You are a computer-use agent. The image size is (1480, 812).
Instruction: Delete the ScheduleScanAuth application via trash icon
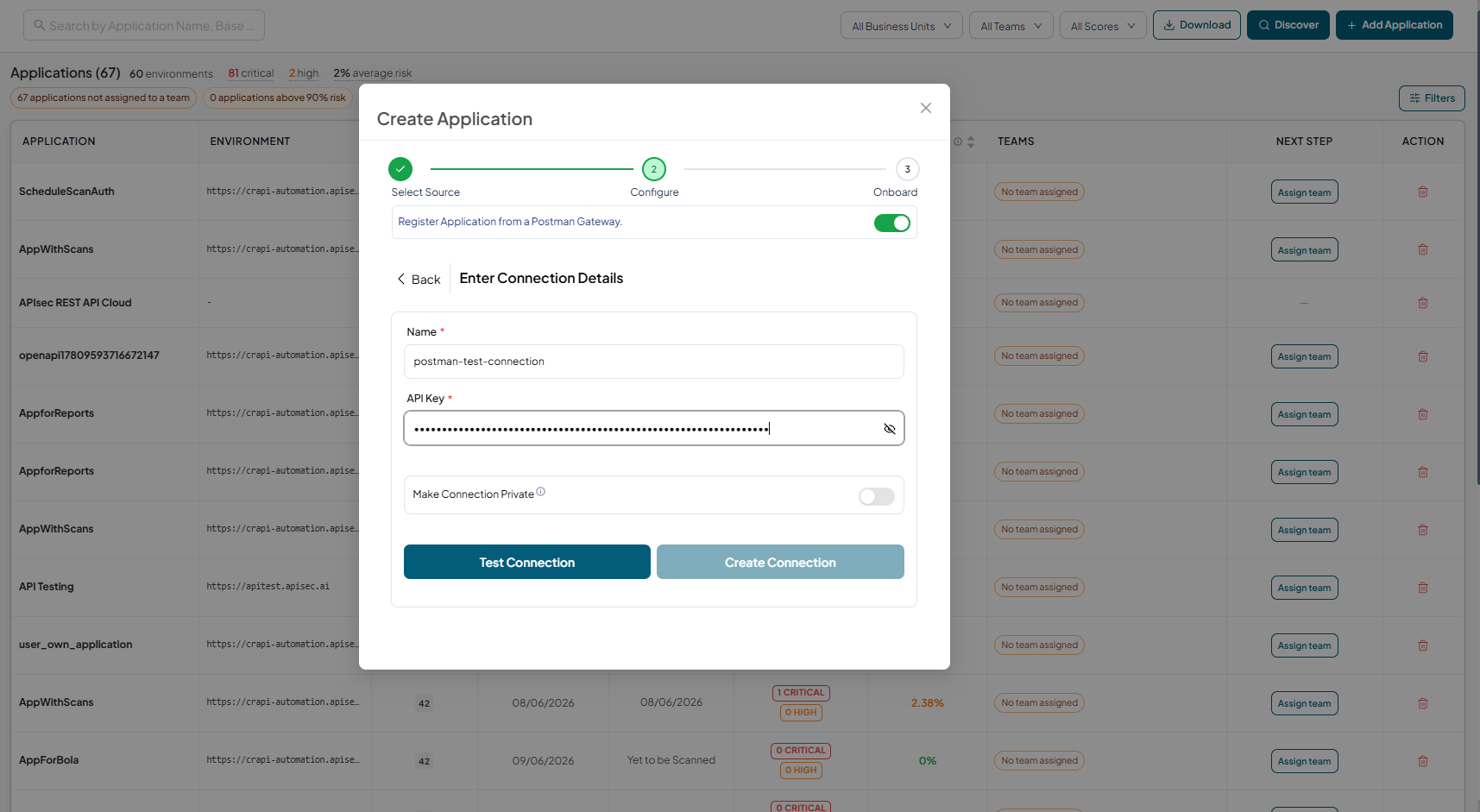coord(1423,192)
